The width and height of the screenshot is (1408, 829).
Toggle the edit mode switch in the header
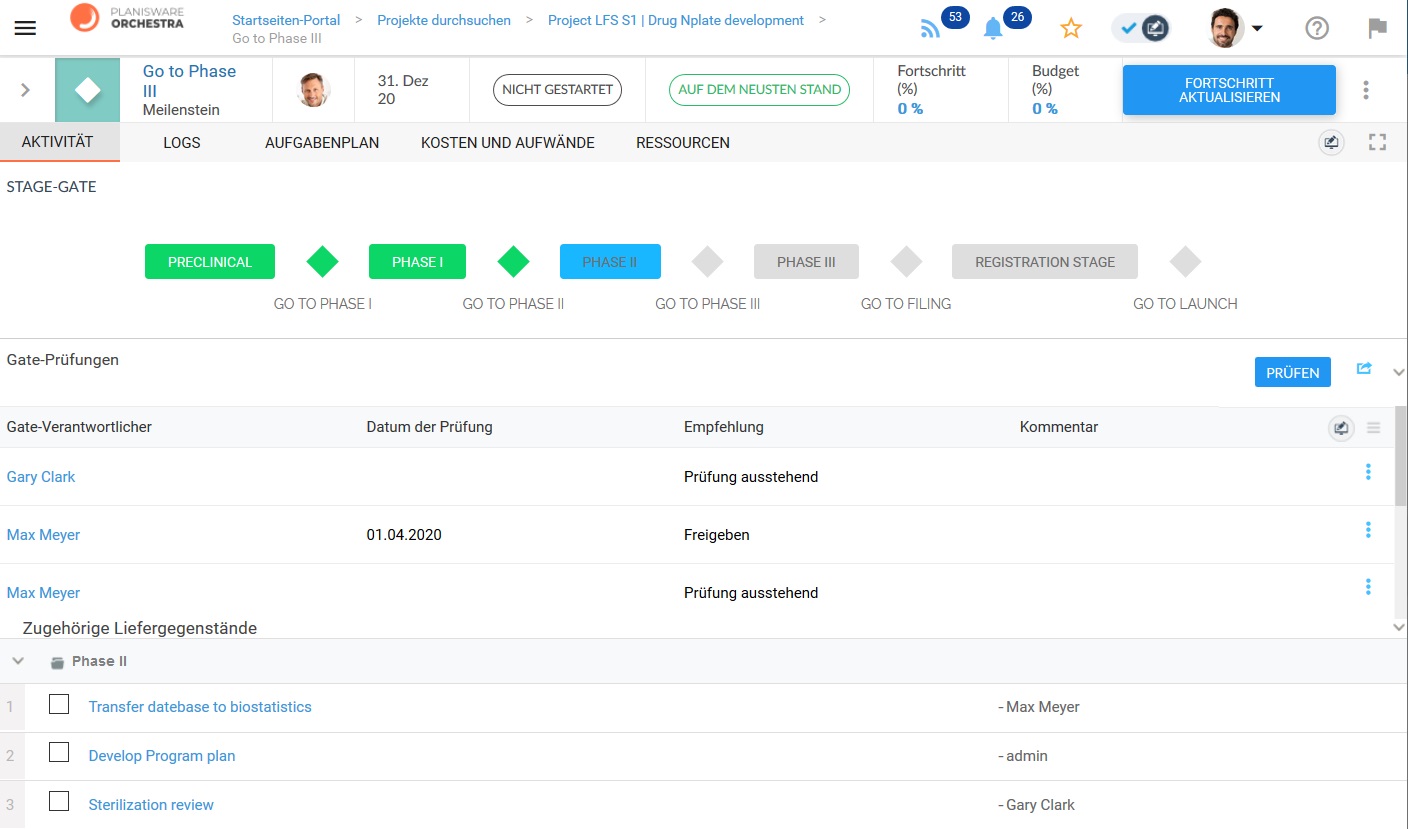click(1141, 29)
